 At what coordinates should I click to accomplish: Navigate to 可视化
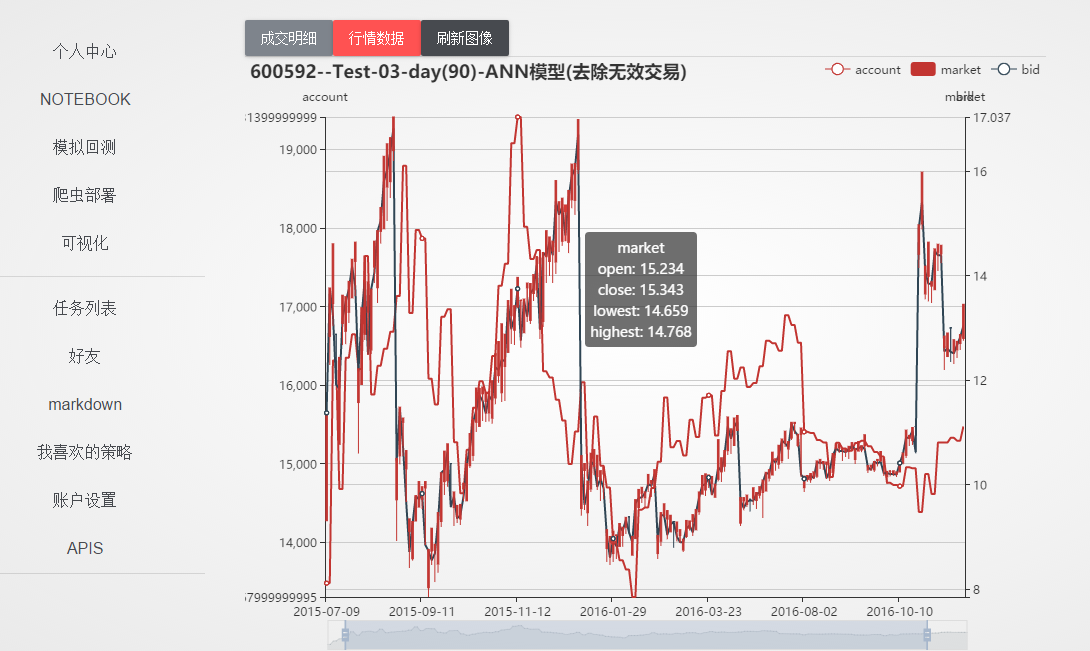[84, 243]
